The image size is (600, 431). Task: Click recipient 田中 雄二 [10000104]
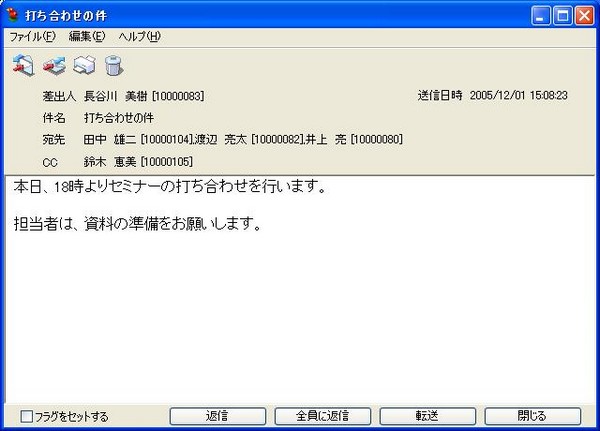pos(137,139)
